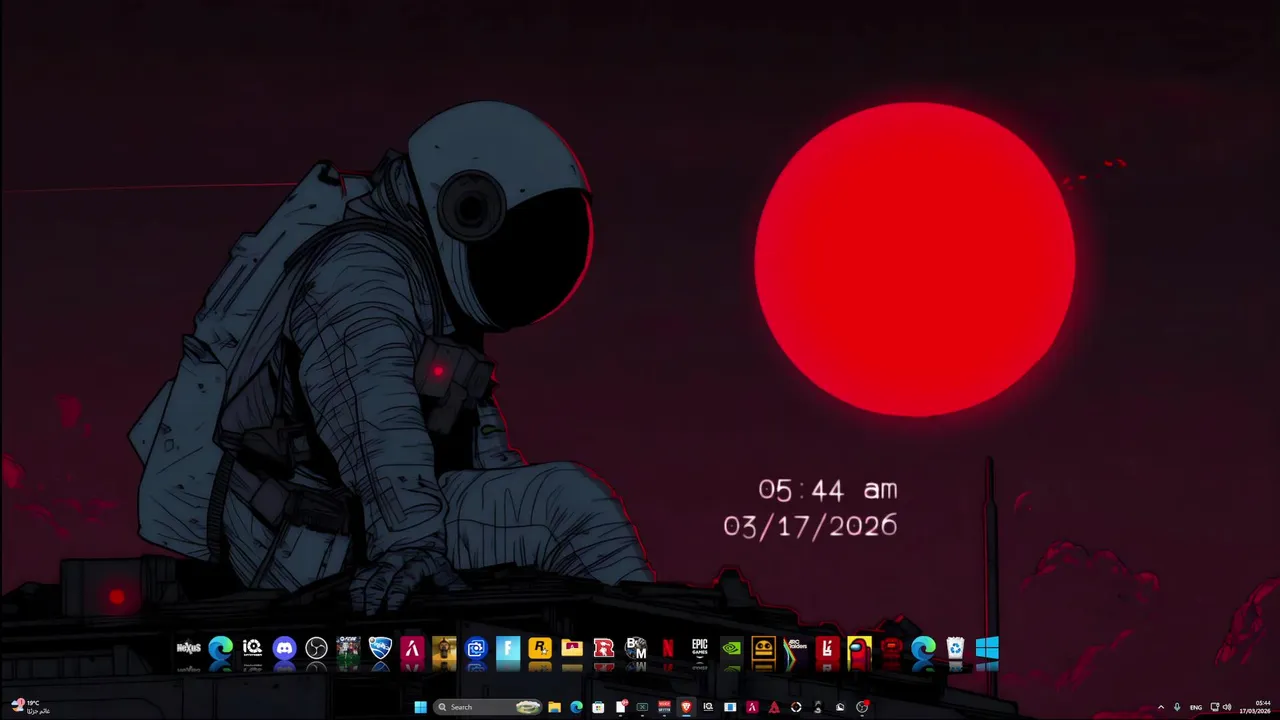The image size is (1280, 720).
Task: Open the iQ app in the dock
Action: point(253,649)
